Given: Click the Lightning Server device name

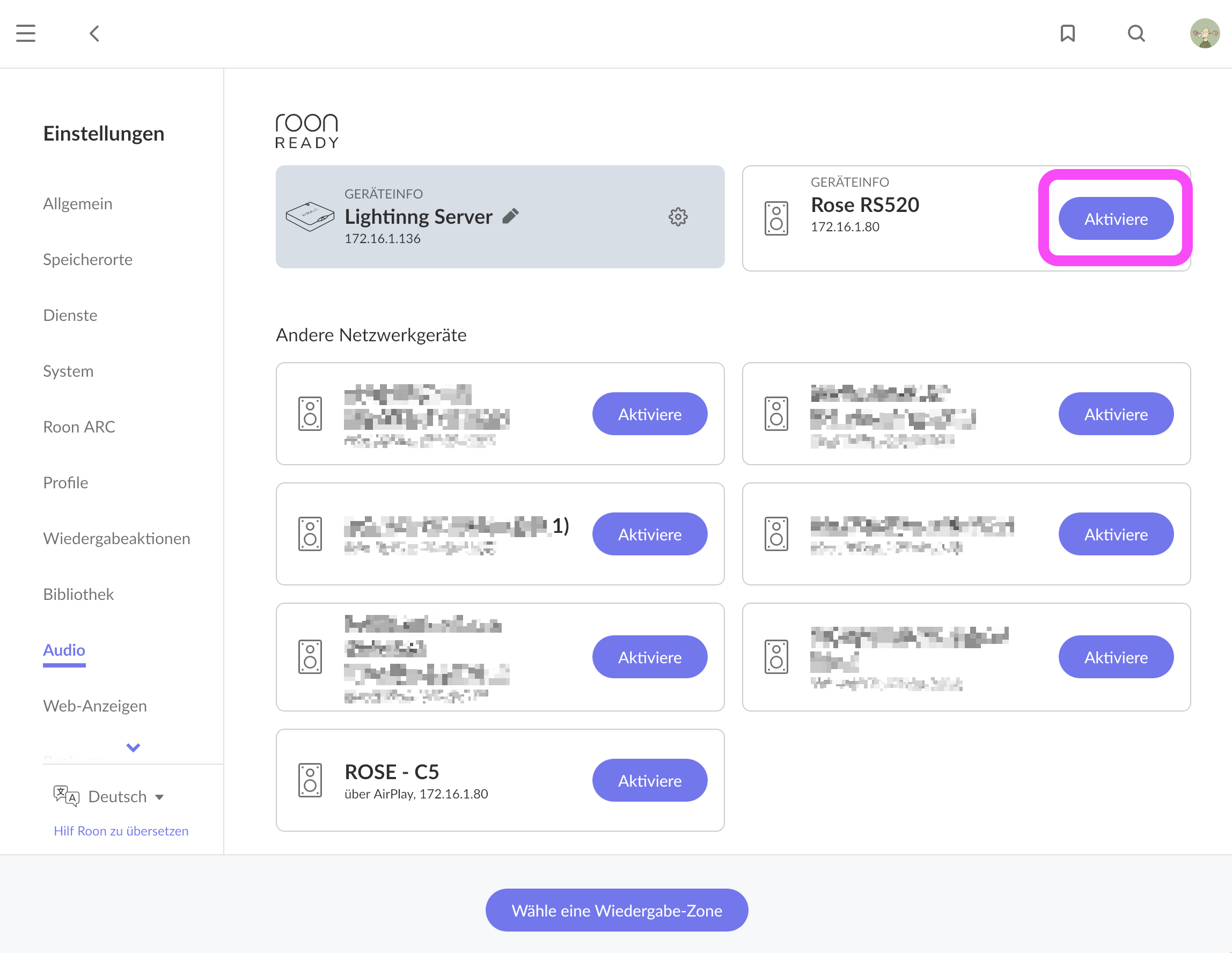Looking at the screenshot, I should [419, 217].
